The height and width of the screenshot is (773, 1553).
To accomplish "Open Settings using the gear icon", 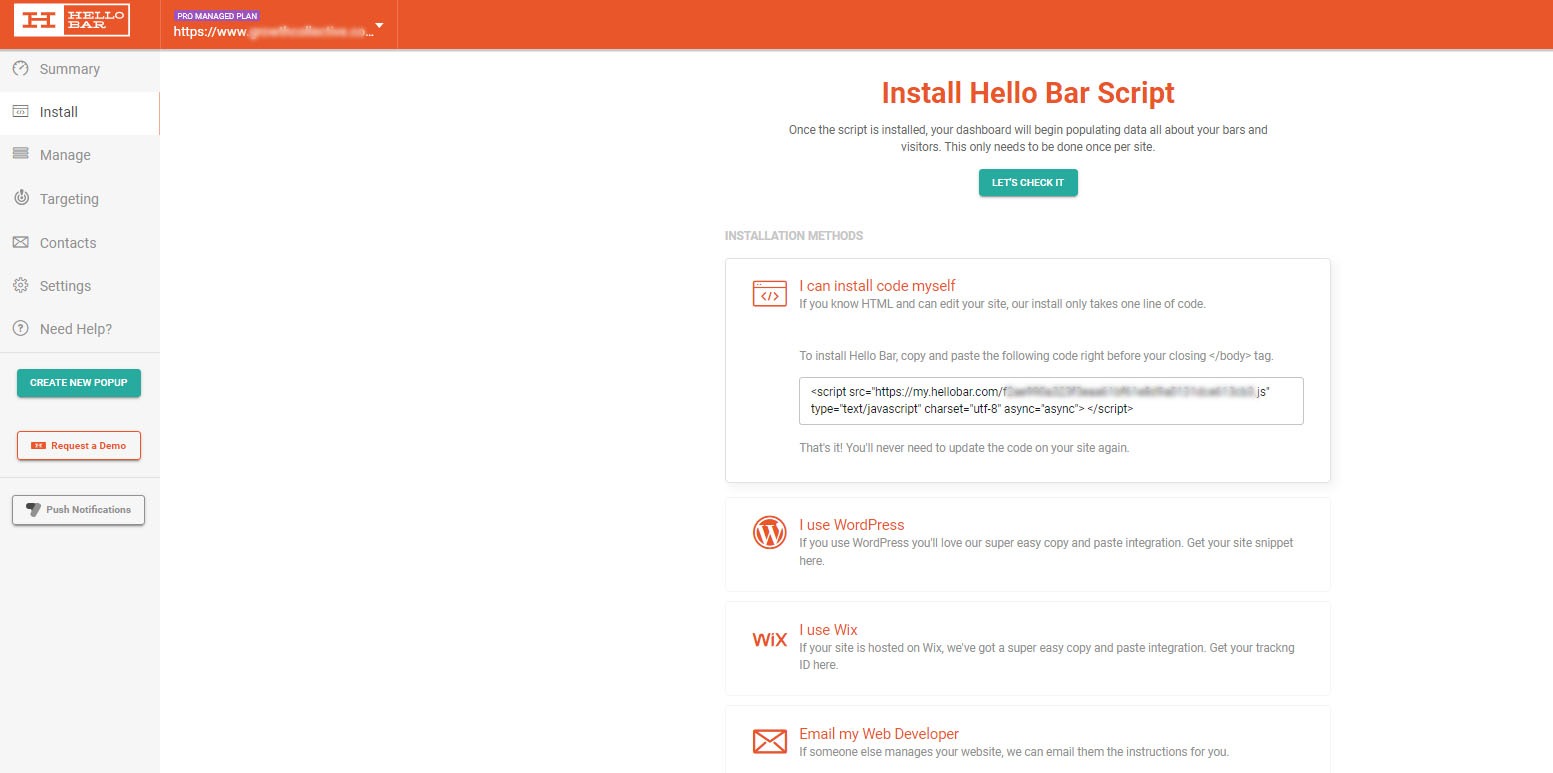I will pyautogui.click(x=22, y=285).
